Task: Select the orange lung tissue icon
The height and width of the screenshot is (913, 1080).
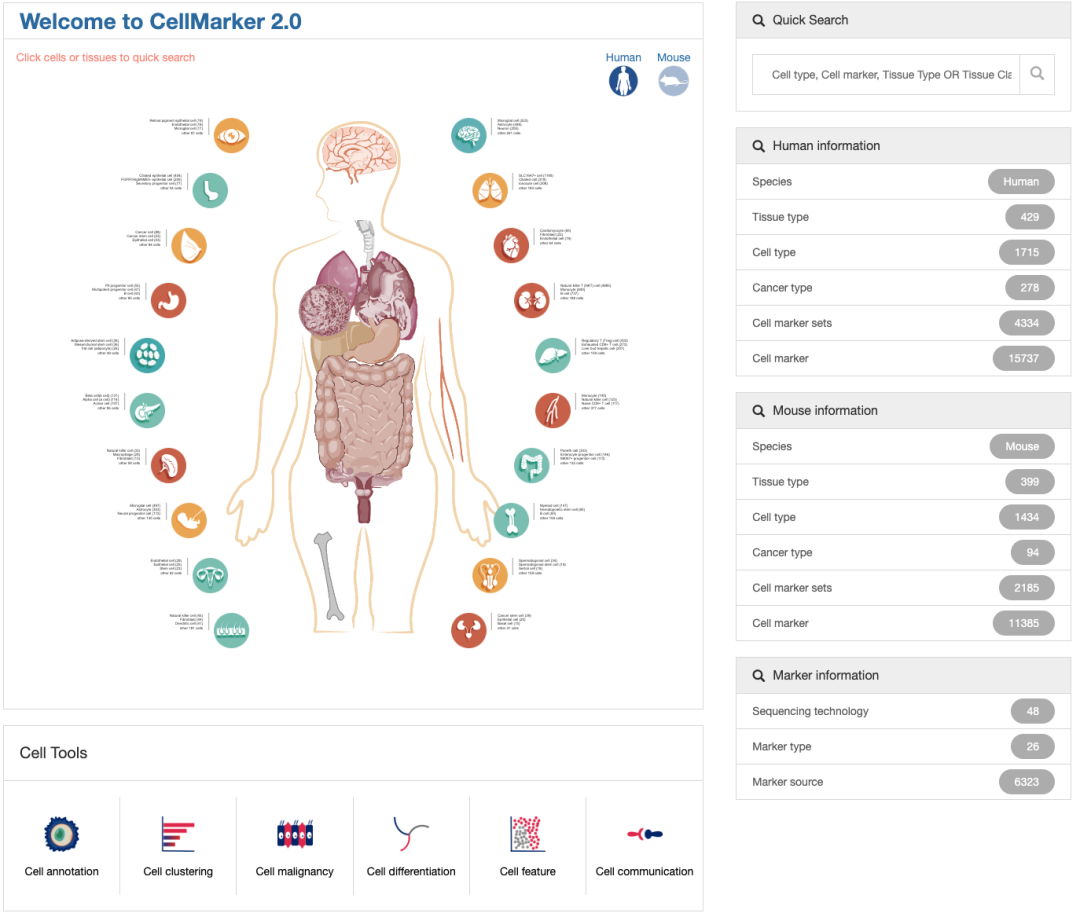Action: tap(490, 190)
